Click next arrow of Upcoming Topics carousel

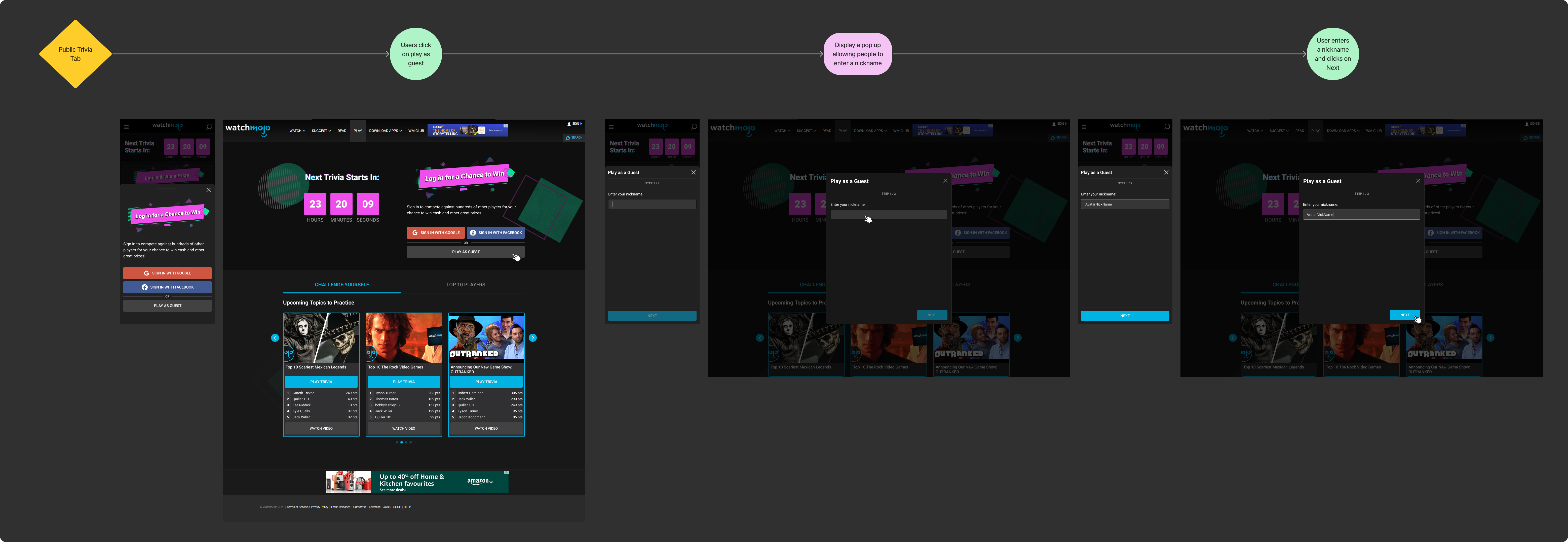533,338
